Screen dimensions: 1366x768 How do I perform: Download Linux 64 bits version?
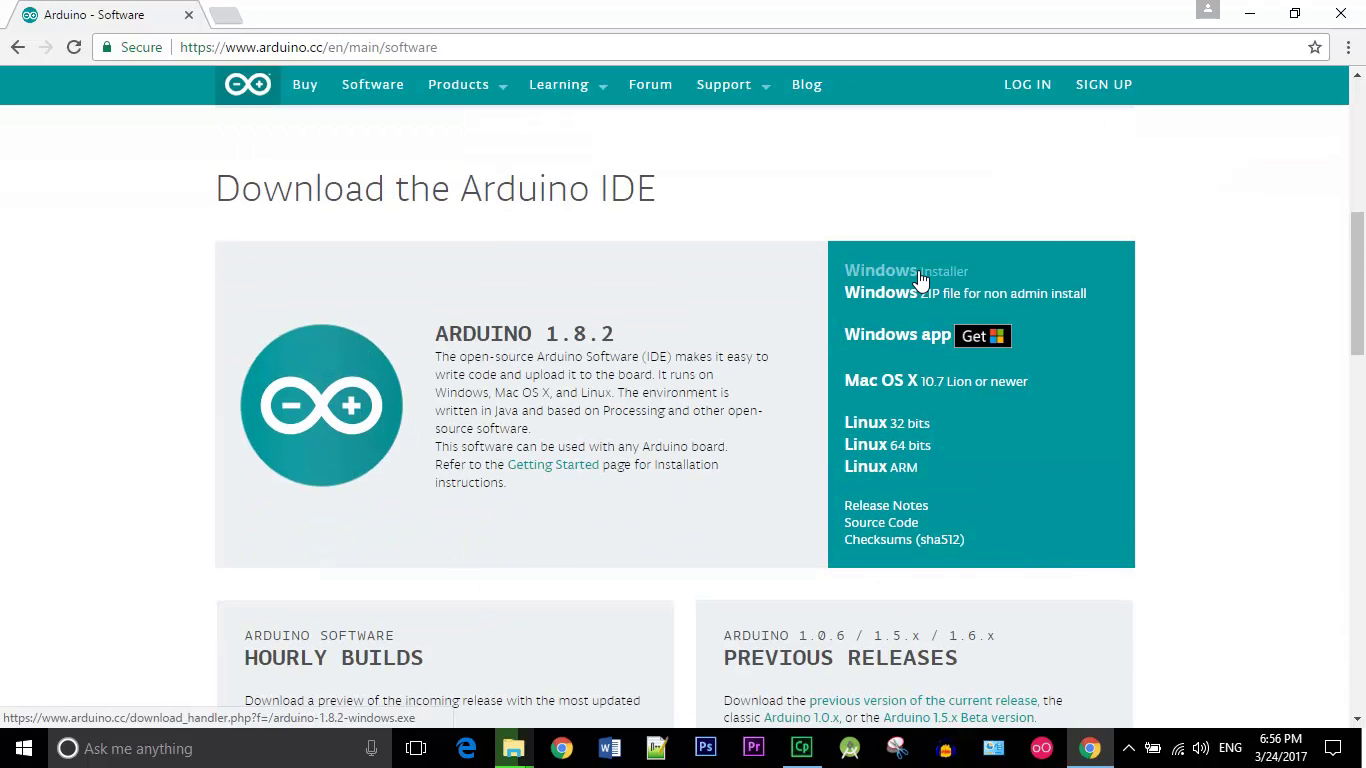pos(887,445)
